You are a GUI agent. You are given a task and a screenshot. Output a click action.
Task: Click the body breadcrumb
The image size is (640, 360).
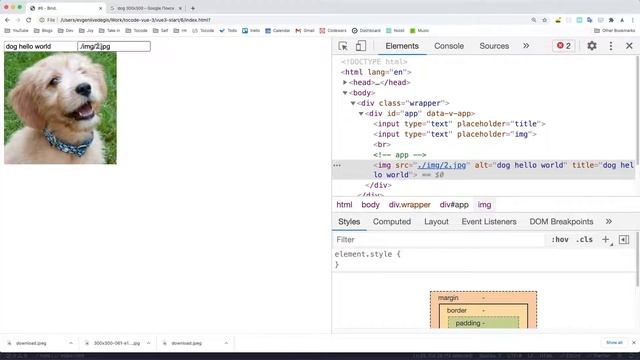point(370,205)
